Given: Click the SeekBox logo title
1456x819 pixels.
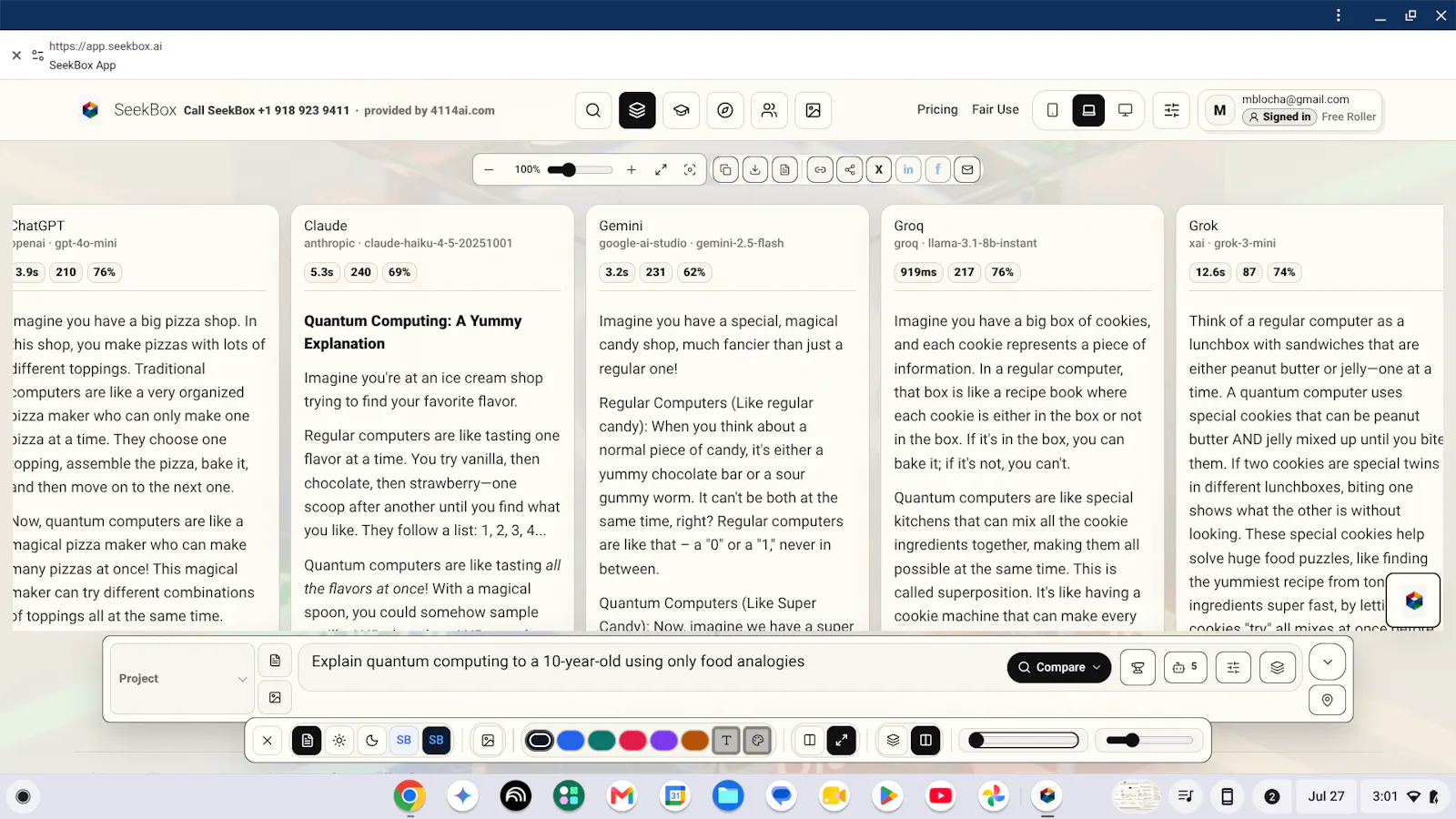Looking at the screenshot, I should 145,109.
